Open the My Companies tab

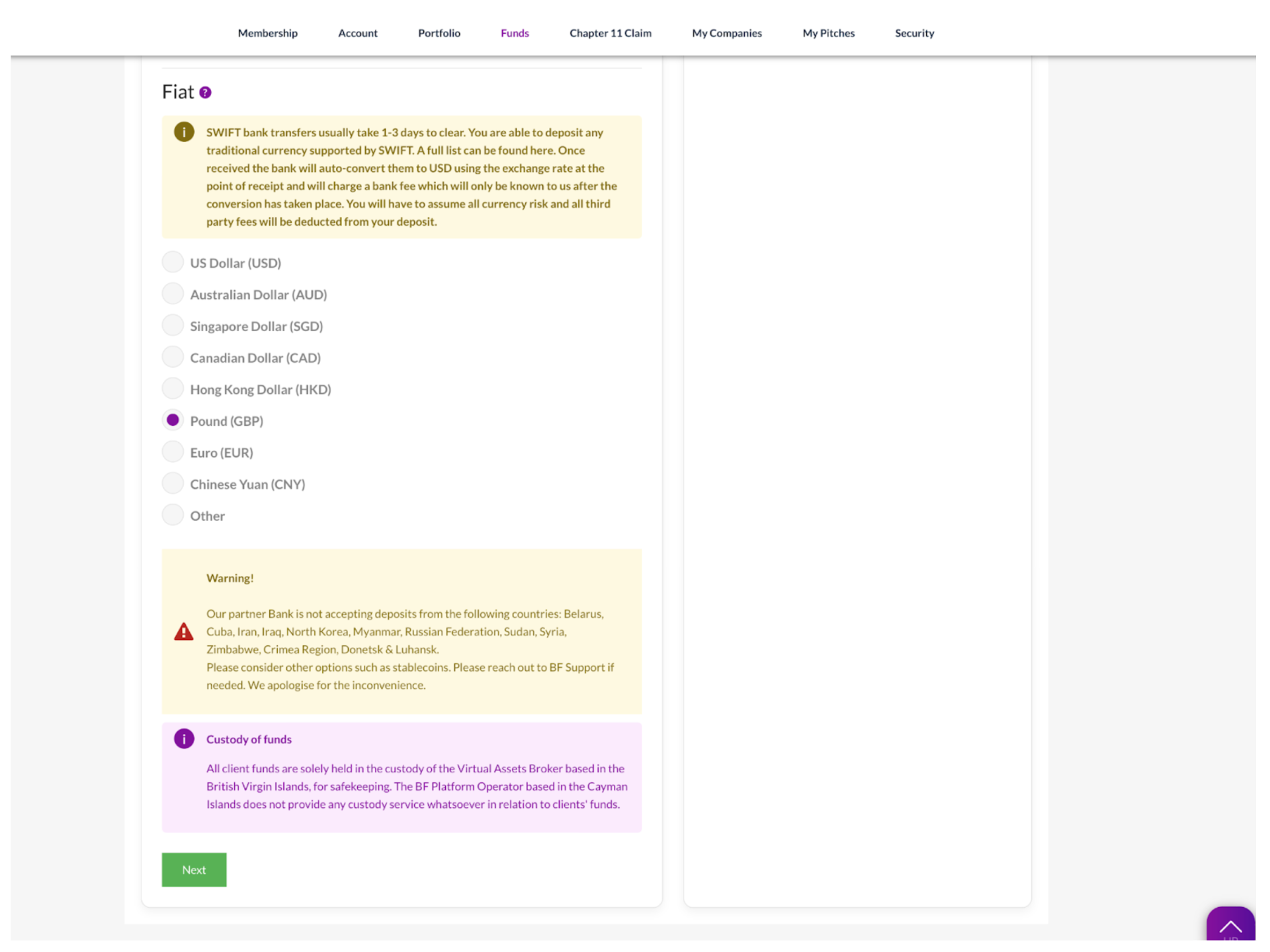pyautogui.click(x=726, y=33)
